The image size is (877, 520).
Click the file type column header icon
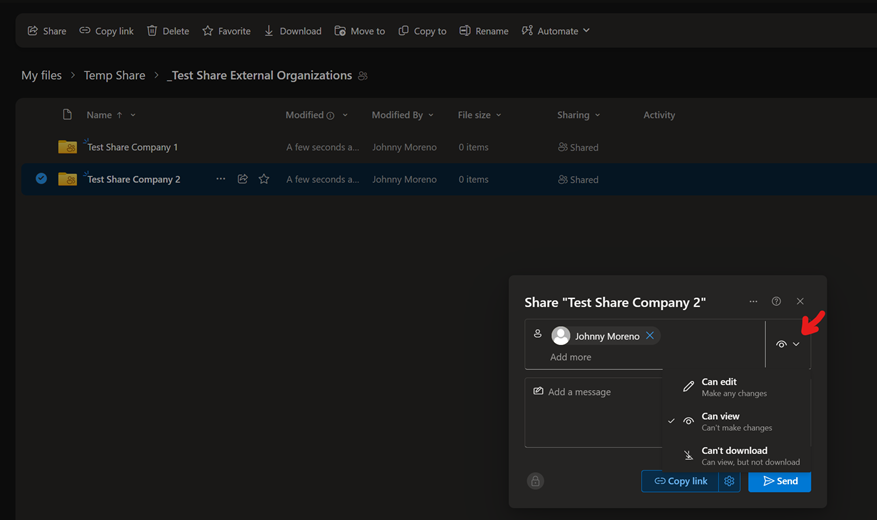pos(67,115)
